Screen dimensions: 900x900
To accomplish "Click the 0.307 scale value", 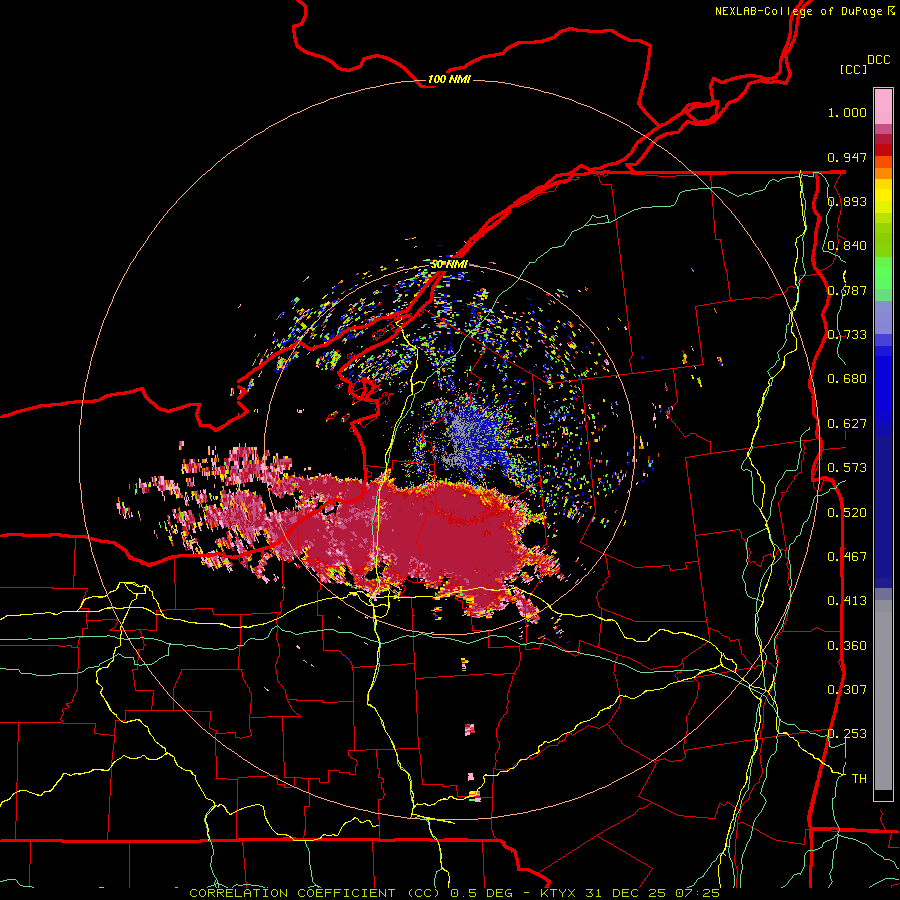I will click(x=847, y=690).
